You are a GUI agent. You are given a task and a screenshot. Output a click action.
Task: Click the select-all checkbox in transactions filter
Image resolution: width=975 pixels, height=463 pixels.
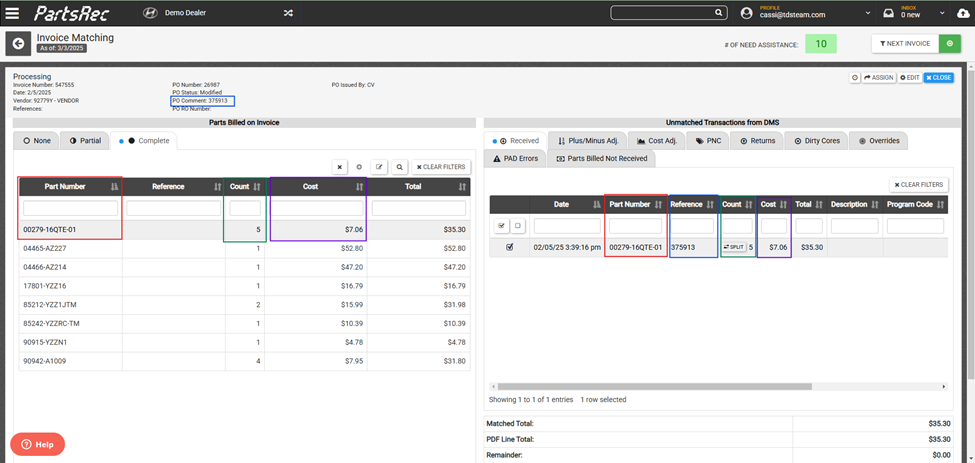tap(502, 226)
